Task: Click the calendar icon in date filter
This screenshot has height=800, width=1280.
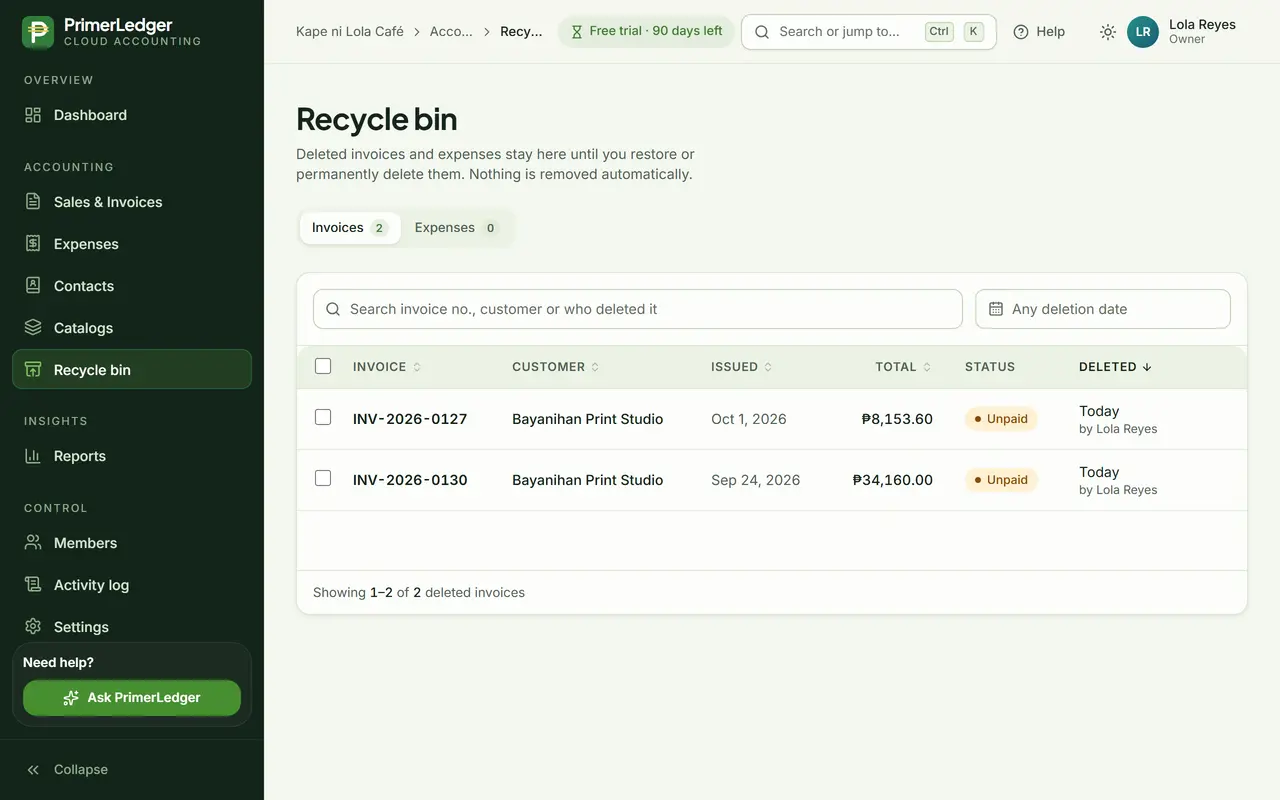Action: pos(996,310)
